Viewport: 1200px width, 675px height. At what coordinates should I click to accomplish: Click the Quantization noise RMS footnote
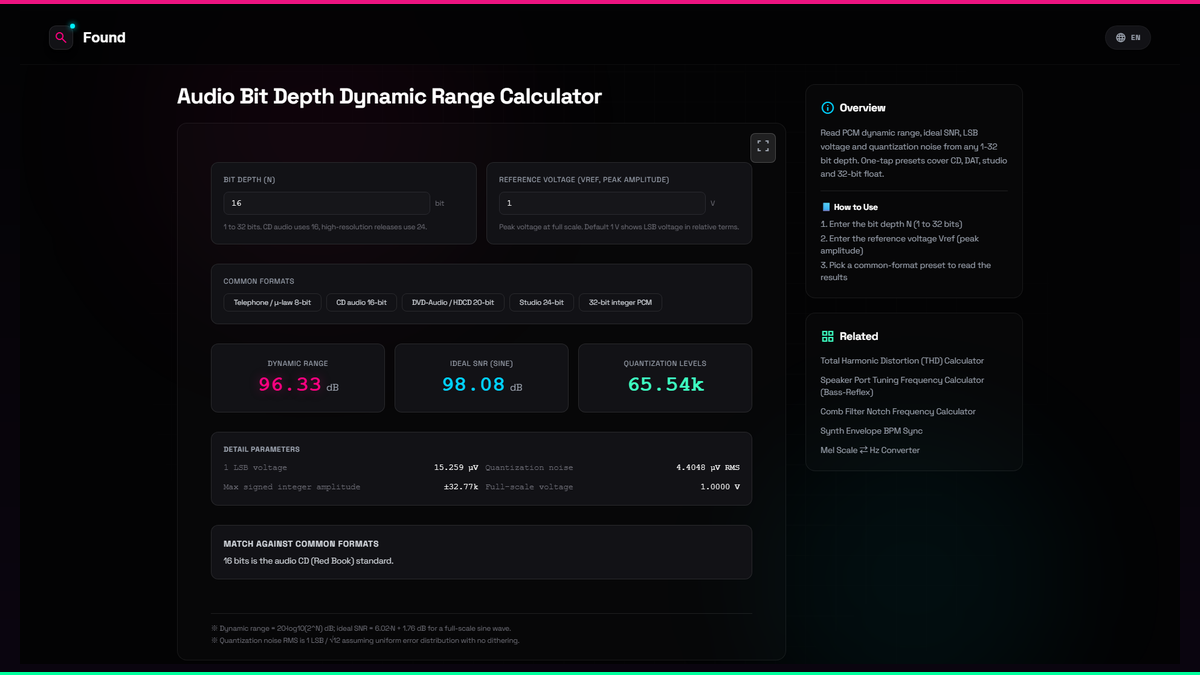(x=365, y=641)
